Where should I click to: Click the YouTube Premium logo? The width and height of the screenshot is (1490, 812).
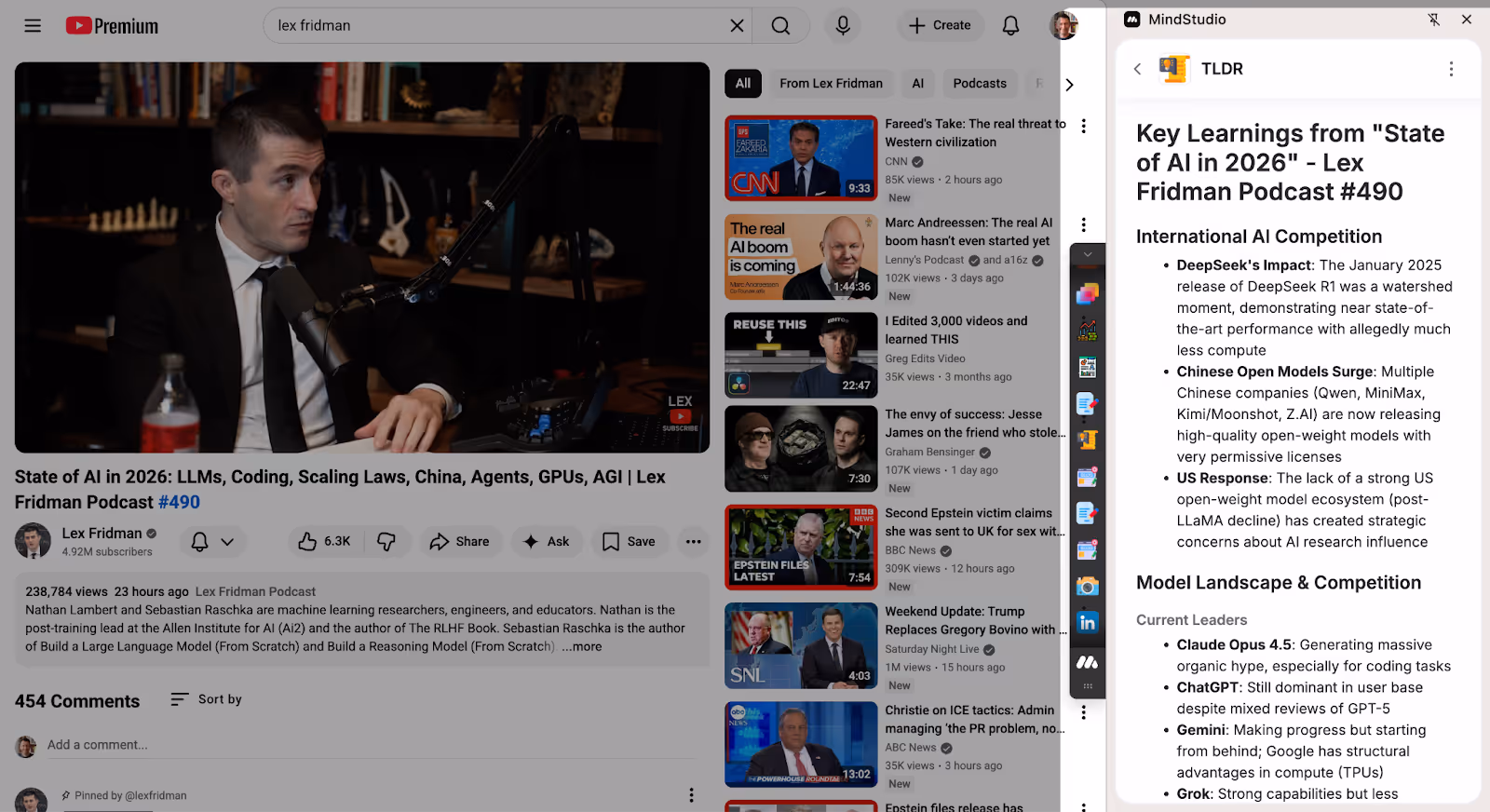[112, 26]
